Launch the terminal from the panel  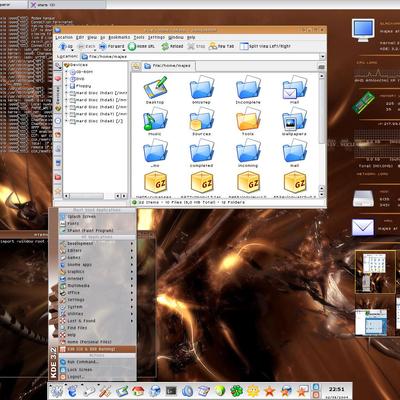tap(171, 391)
